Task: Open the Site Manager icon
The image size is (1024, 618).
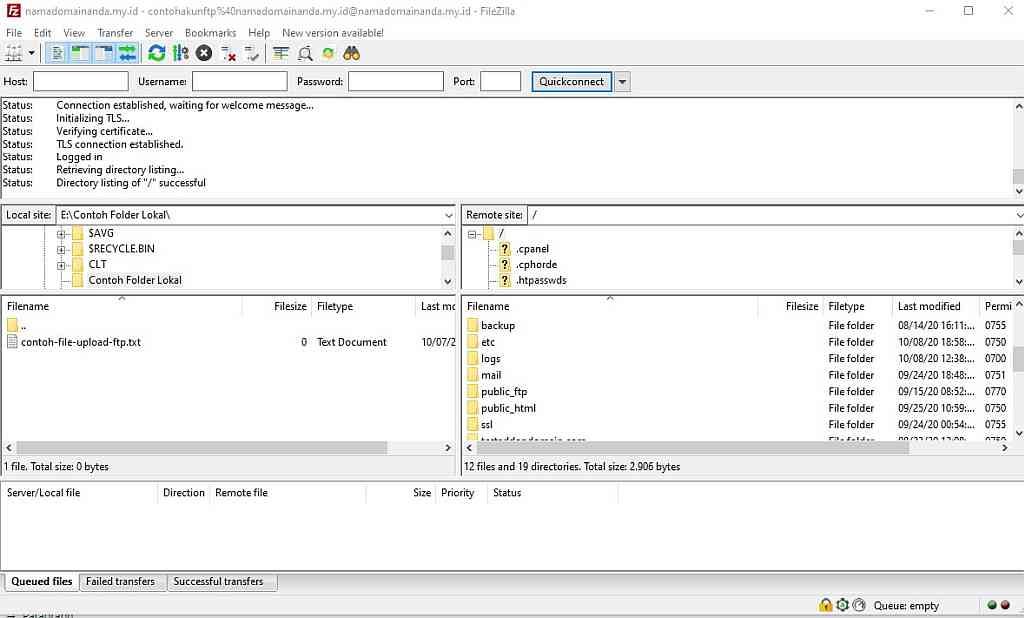Action: tap(14, 54)
